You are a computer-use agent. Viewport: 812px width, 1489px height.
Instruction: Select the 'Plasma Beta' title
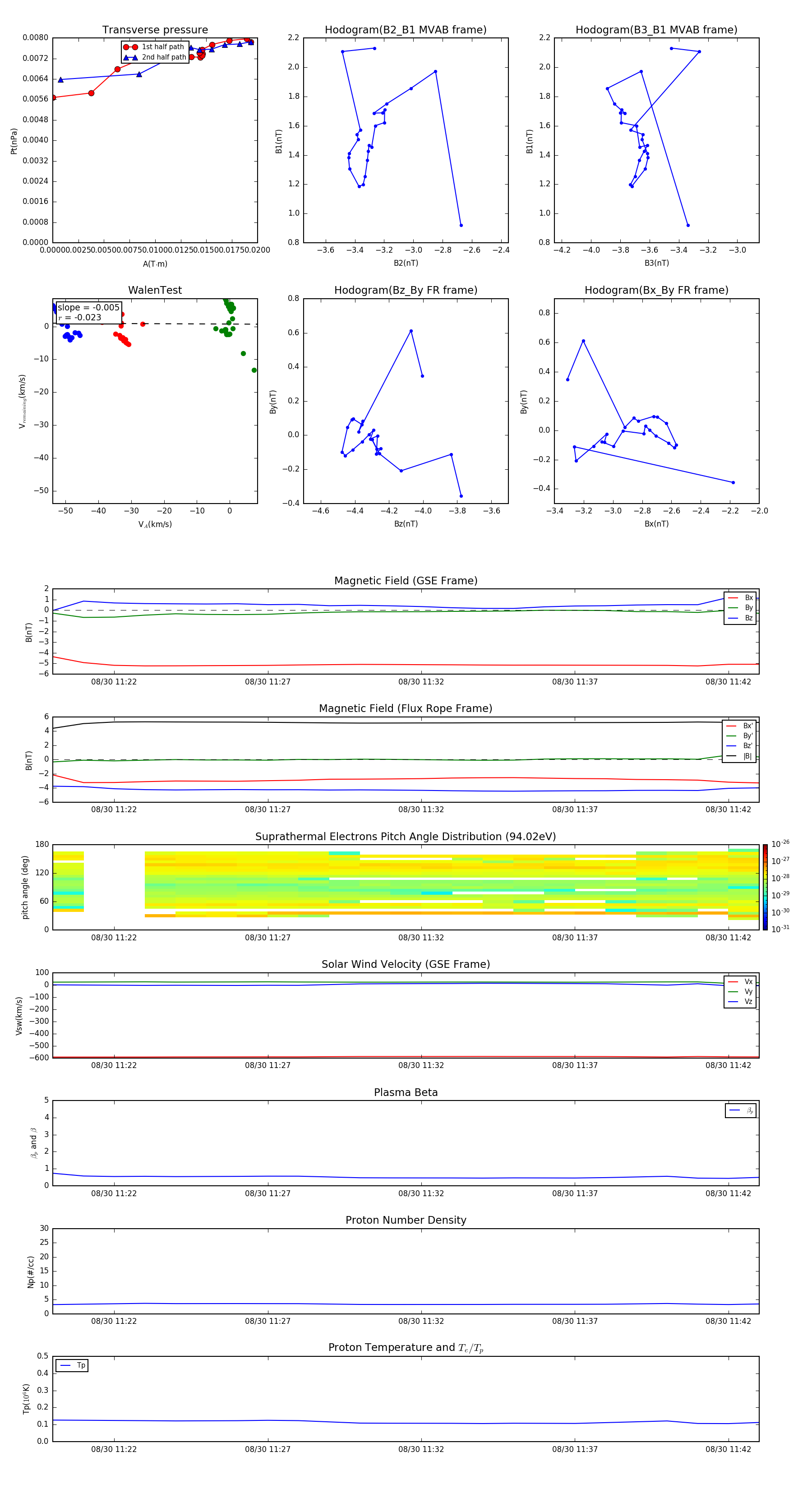[x=406, y=1092]
